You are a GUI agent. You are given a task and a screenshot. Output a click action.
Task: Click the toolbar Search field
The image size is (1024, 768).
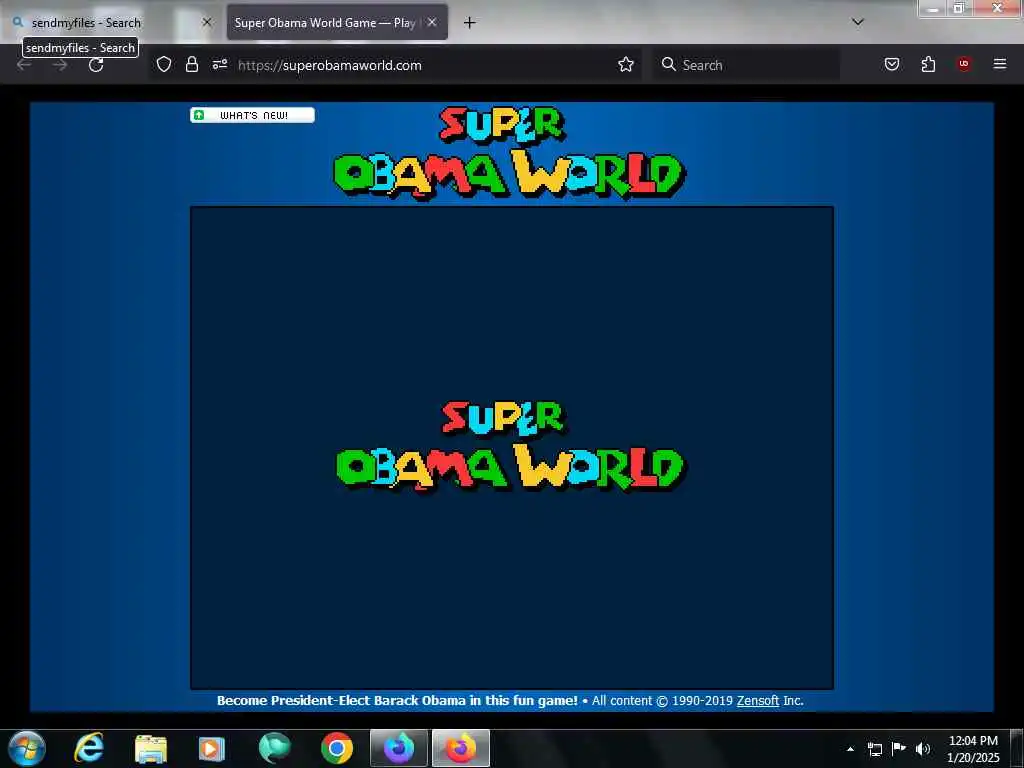pos(746,65)
